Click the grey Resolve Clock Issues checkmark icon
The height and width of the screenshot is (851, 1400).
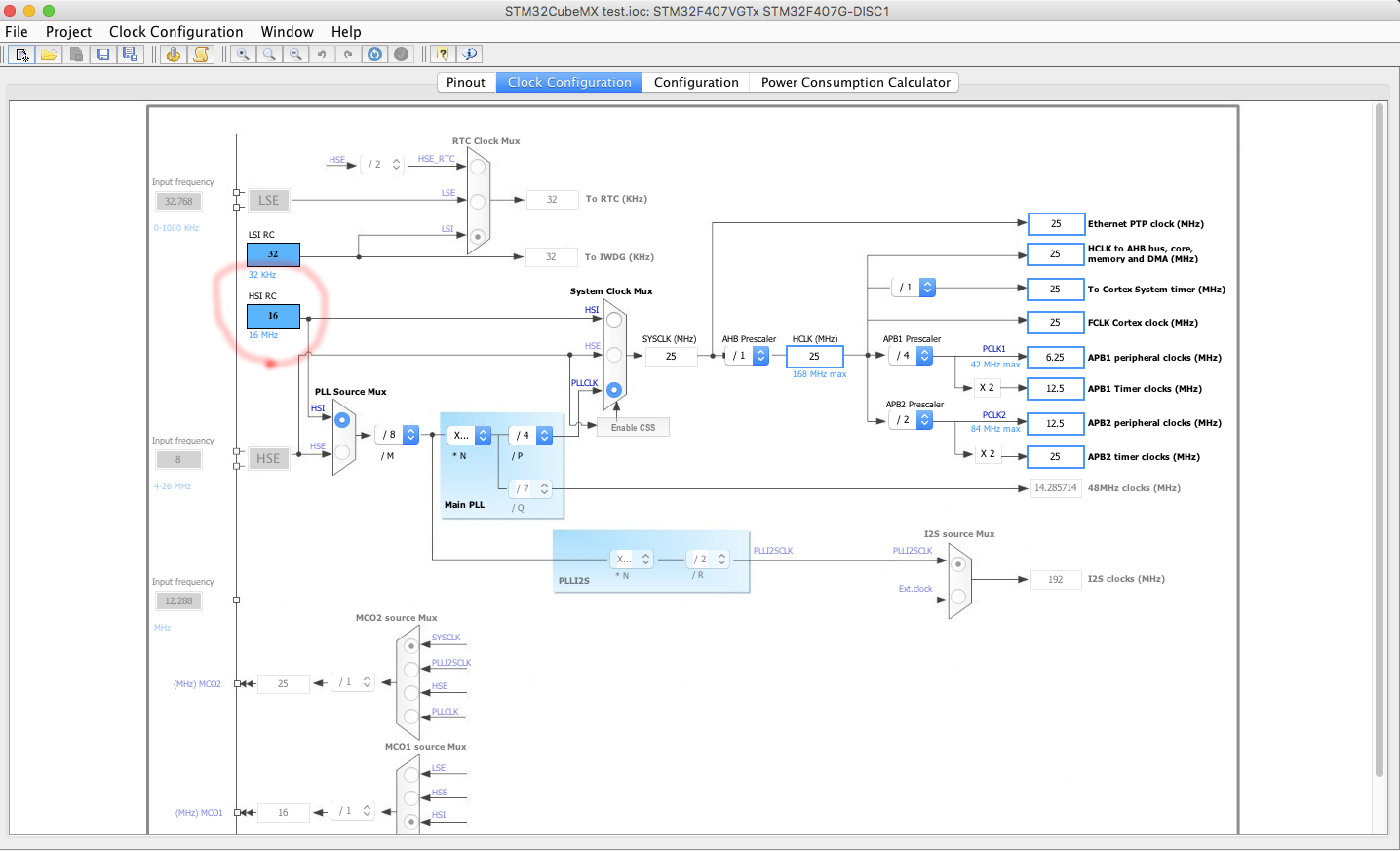coord(401,55)
